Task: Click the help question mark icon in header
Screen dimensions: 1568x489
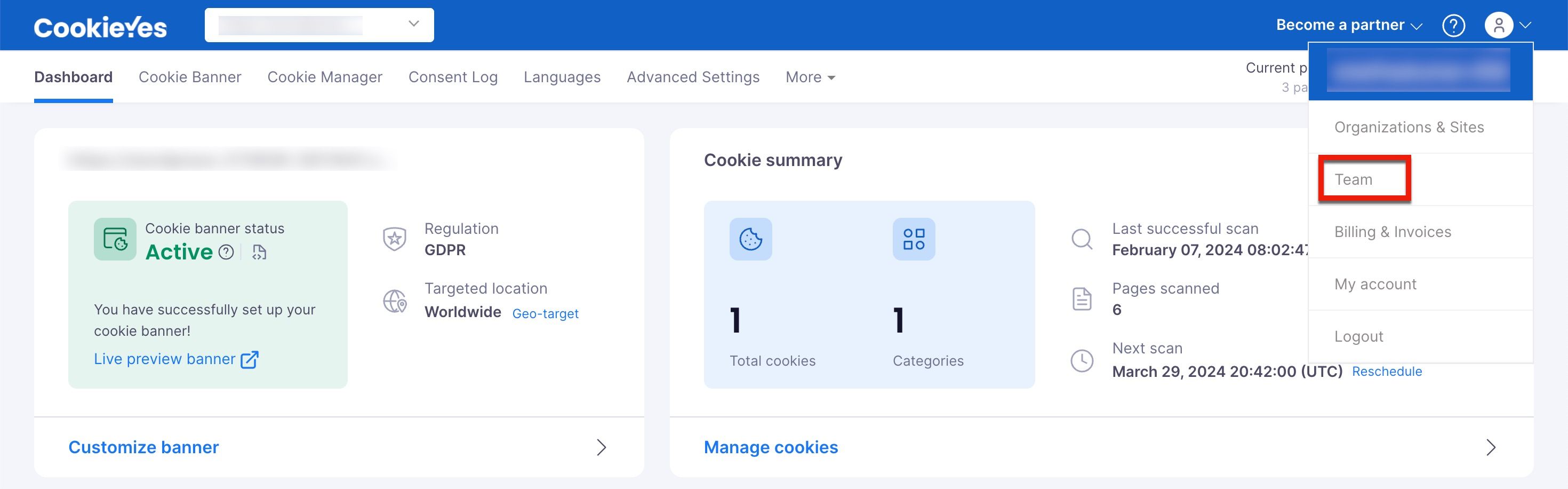Action: pyautogui.click(x=1453, y=26)
